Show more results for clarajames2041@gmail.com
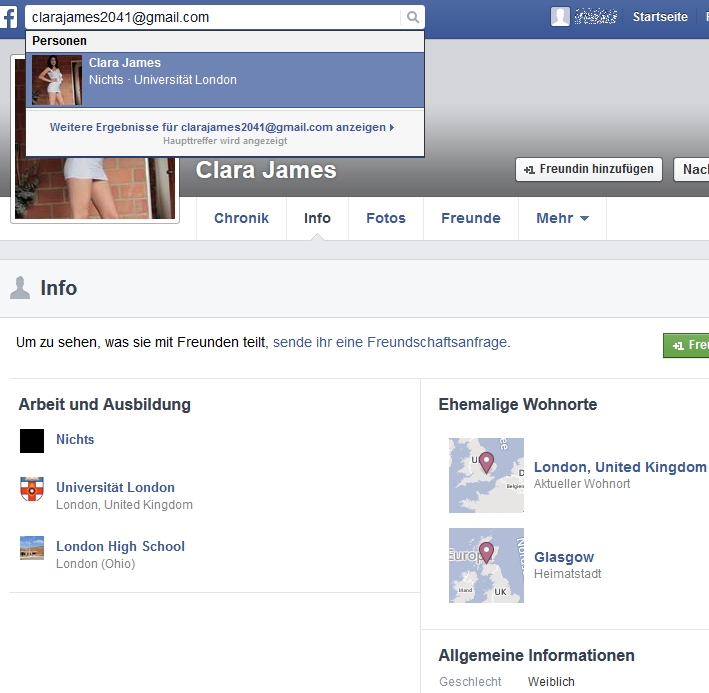The height and width of the screenshot is (693, 709). tap(222, 127)
